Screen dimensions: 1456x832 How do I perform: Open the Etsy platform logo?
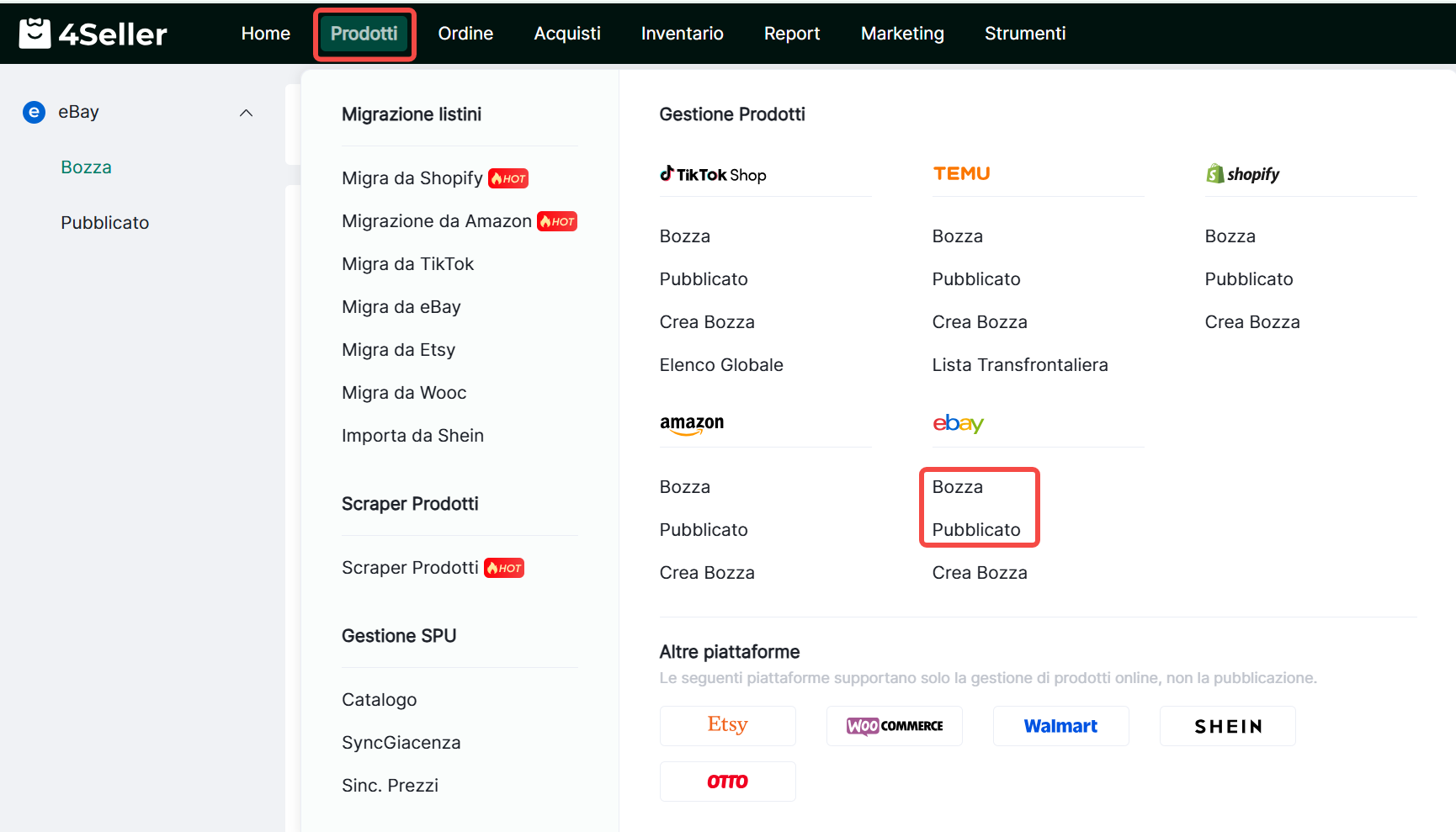(727, 725)
